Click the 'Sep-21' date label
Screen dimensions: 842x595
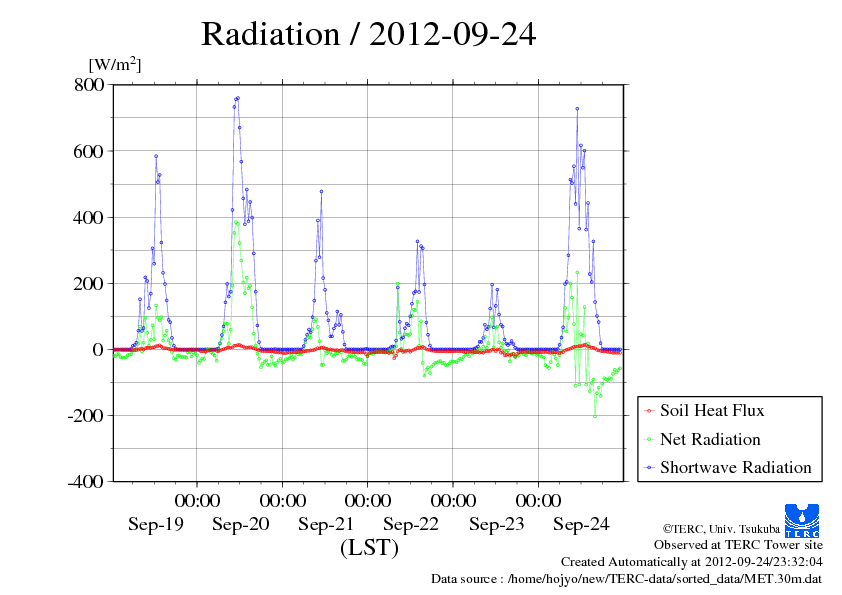(x=326, y=524)
